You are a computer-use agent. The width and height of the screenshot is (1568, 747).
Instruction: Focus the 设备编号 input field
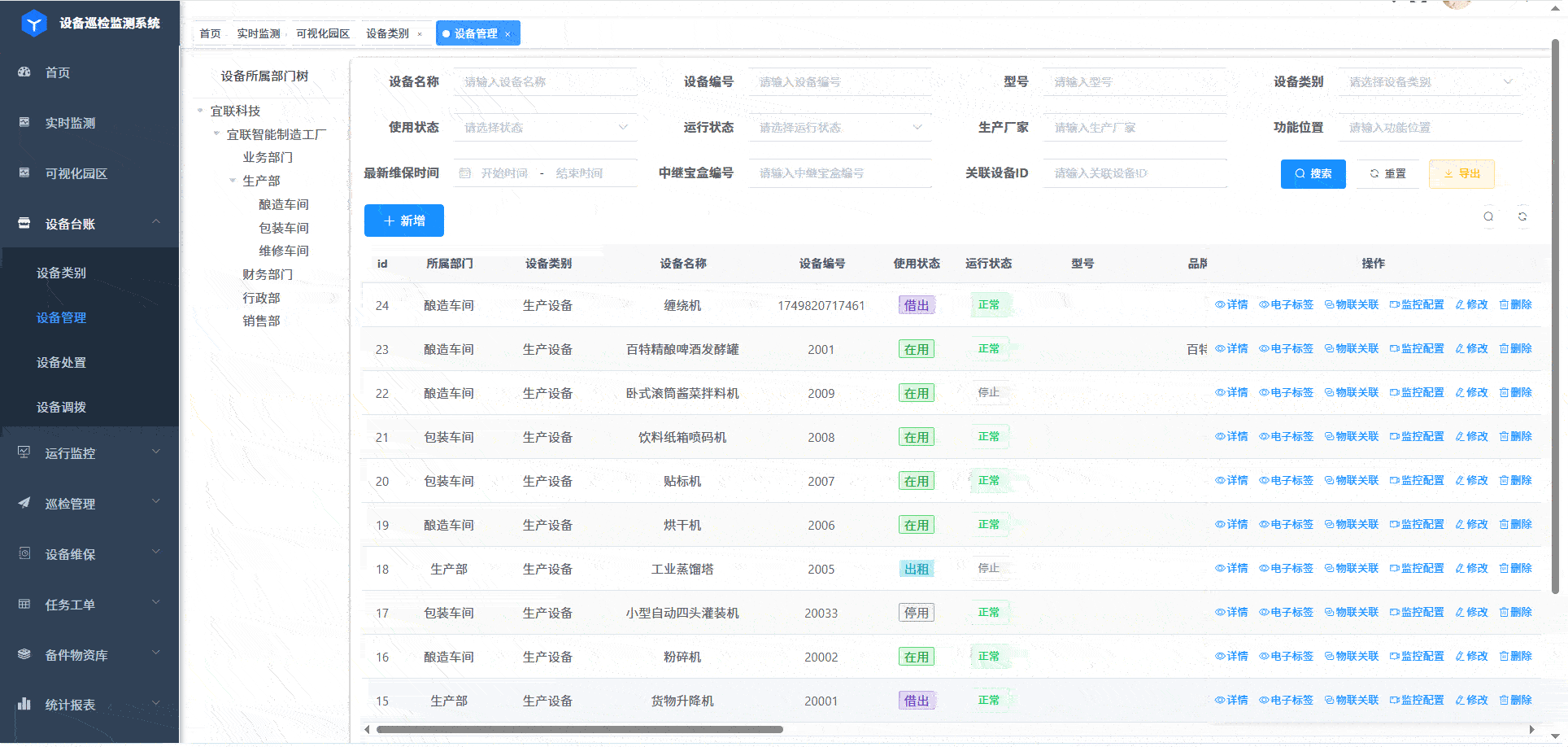click(840, 82)
